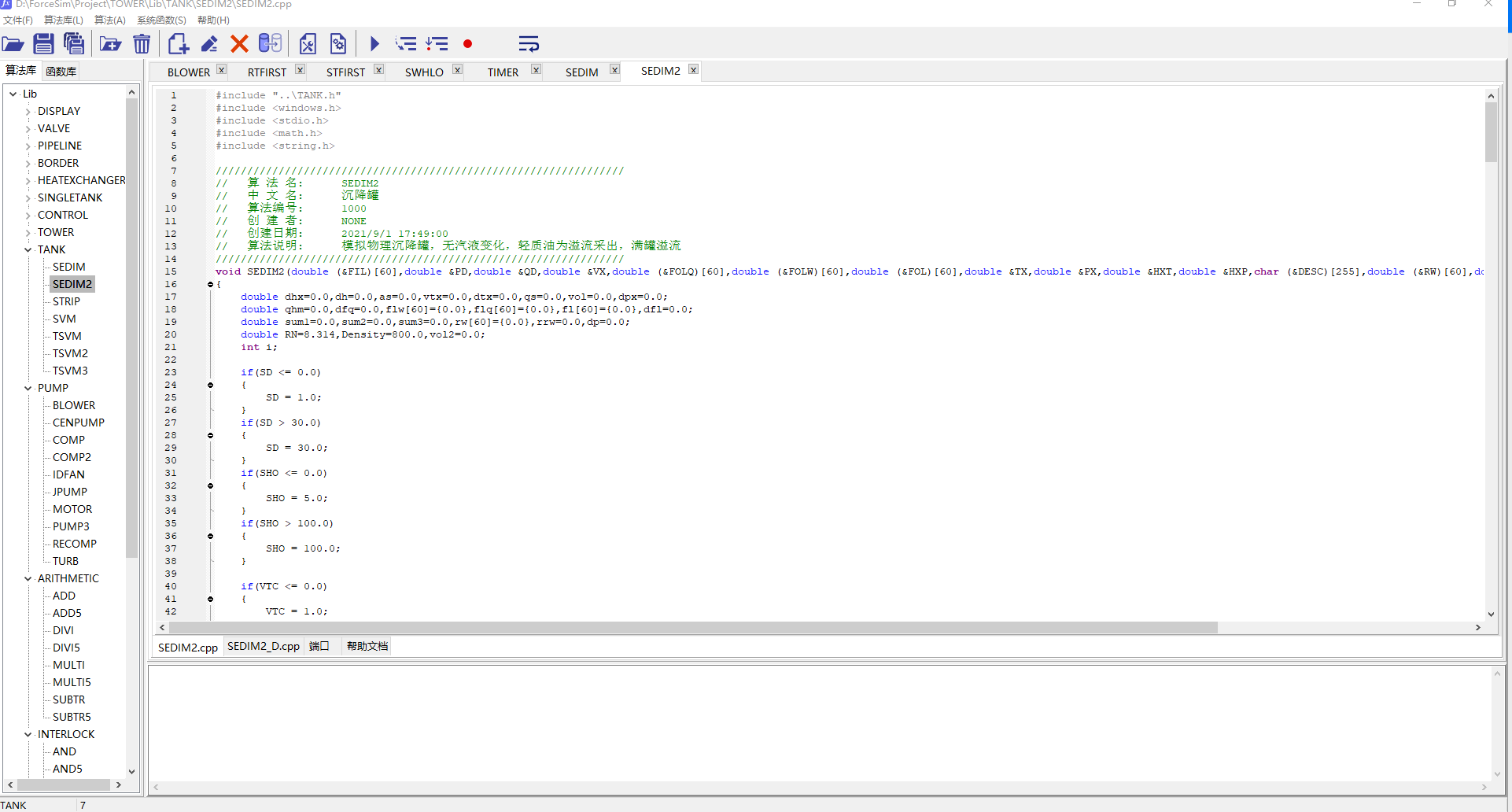This screenshot has width=1512, height=812.
Task: Click the red X delete icon
Action: tap(239, 44)
